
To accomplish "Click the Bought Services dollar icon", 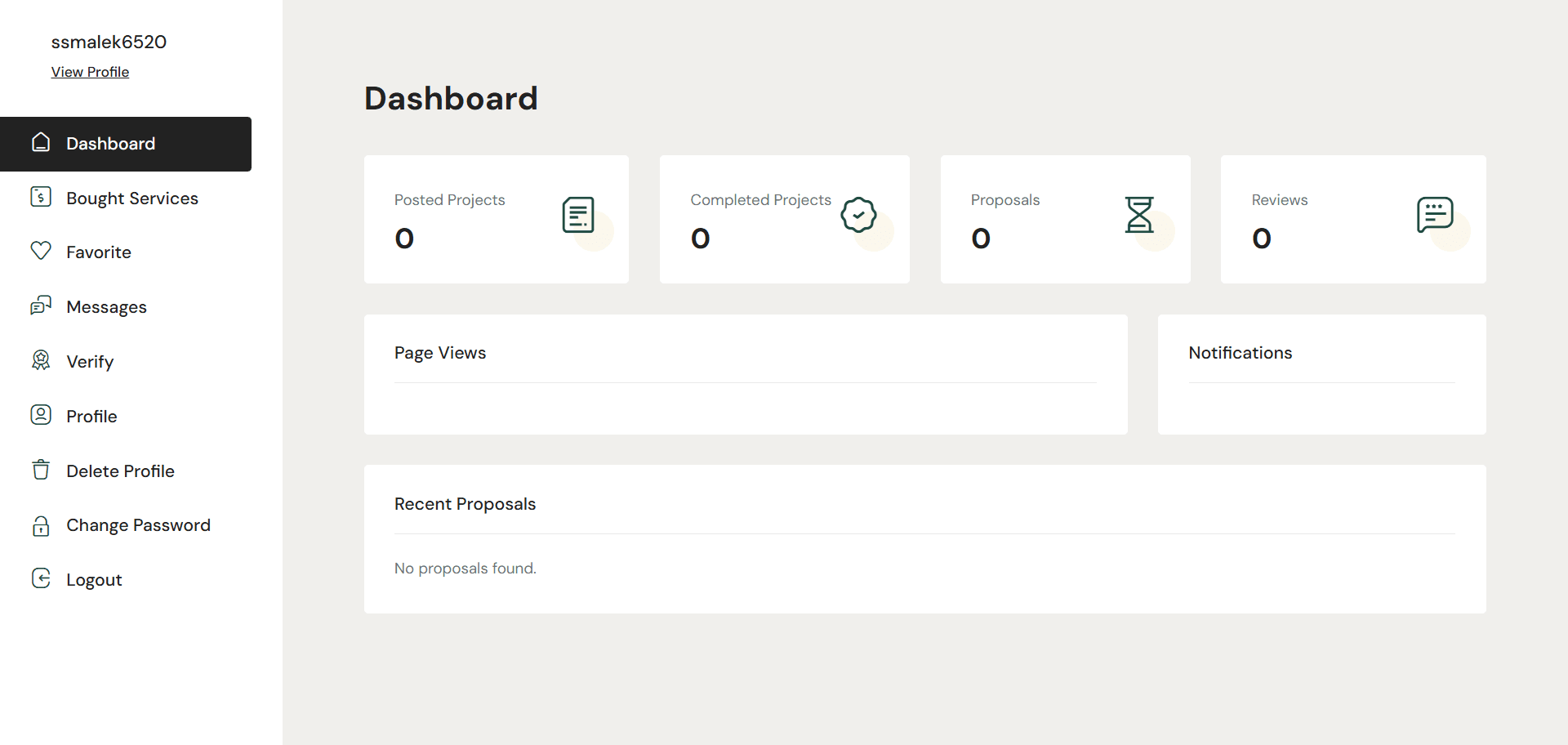I will (x=41, y=197).
